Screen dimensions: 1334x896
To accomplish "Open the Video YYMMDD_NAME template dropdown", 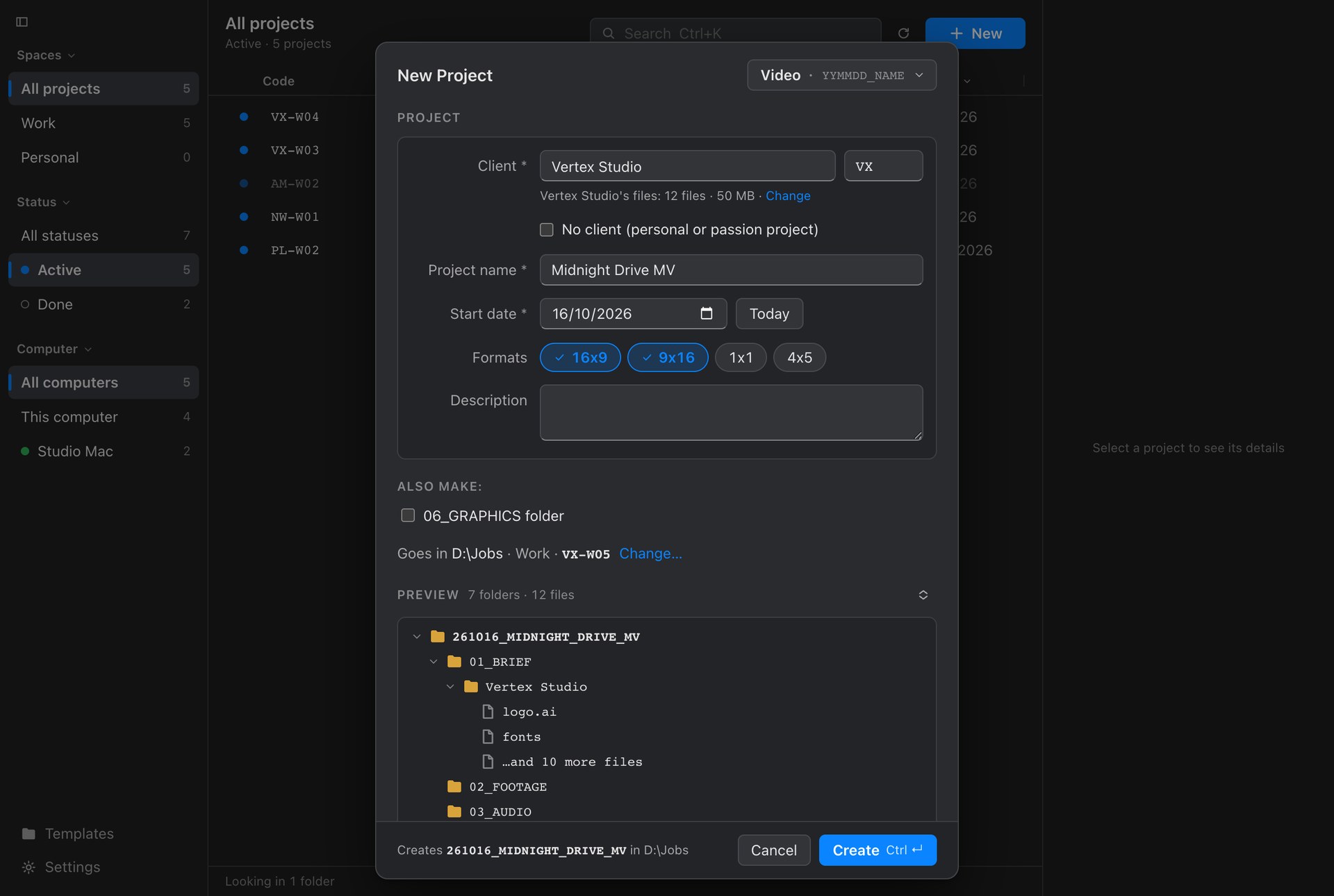I will point(841,75).
